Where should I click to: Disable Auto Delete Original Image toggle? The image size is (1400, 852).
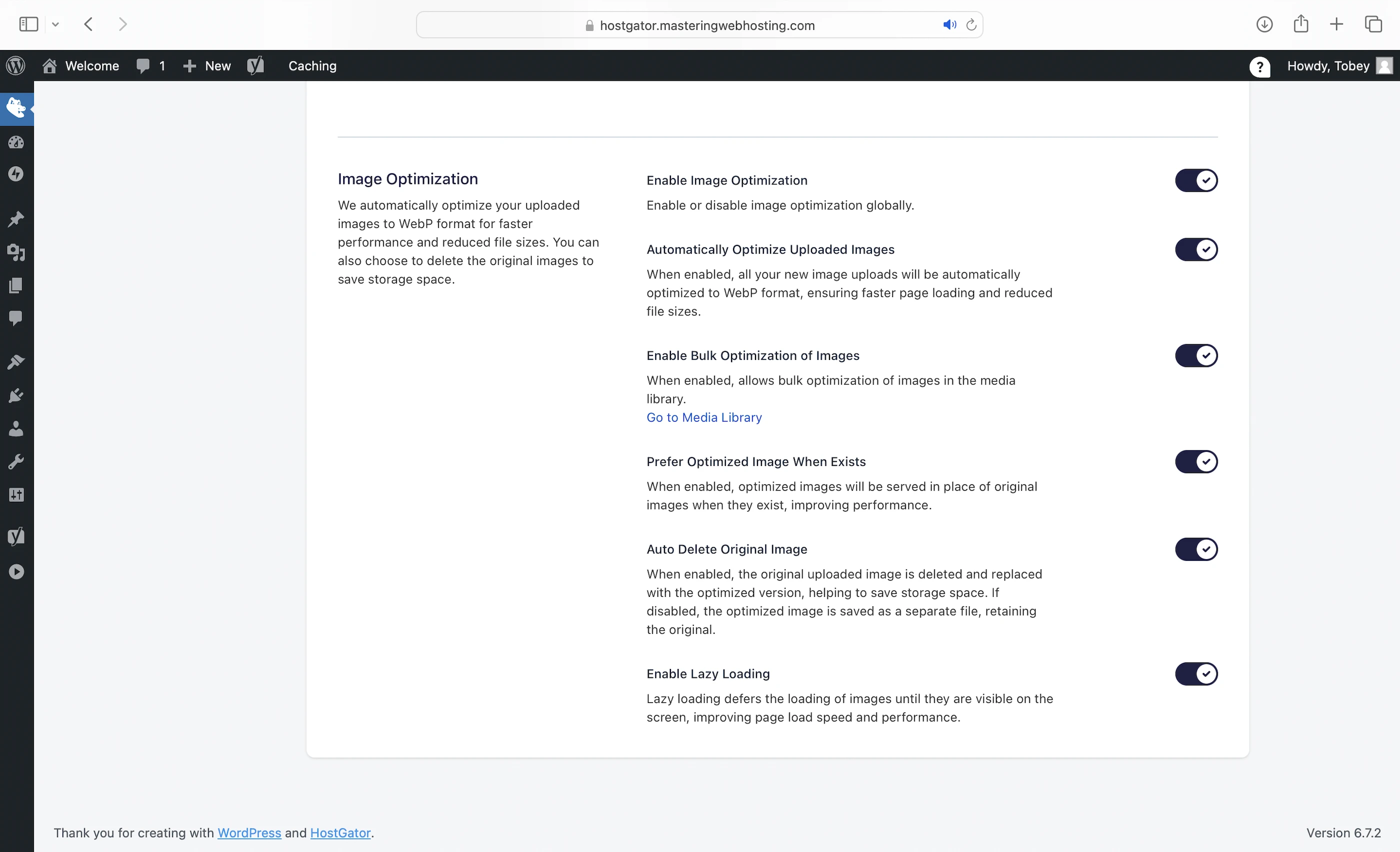pos(1196,549)
